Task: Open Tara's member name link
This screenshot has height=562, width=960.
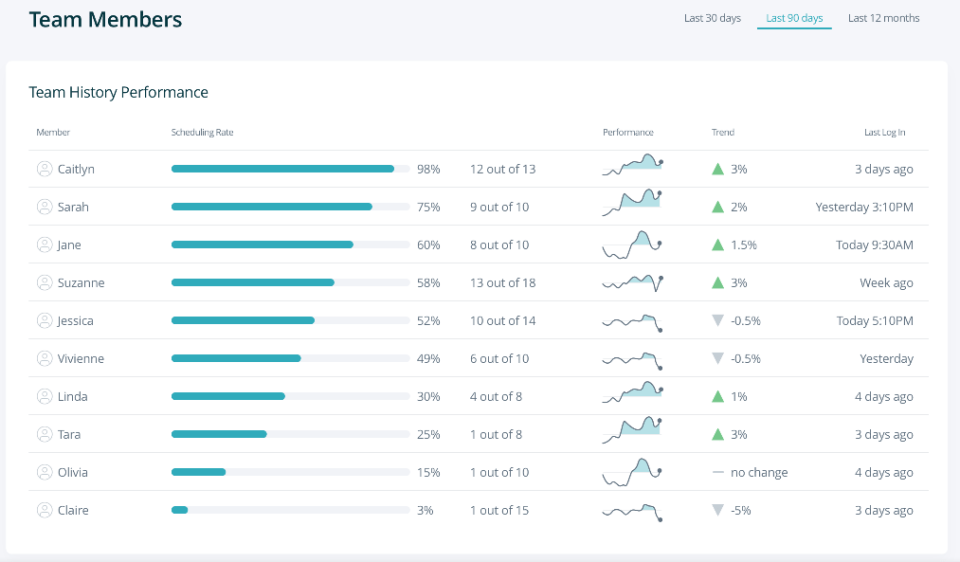Action: tap(69, 435)
